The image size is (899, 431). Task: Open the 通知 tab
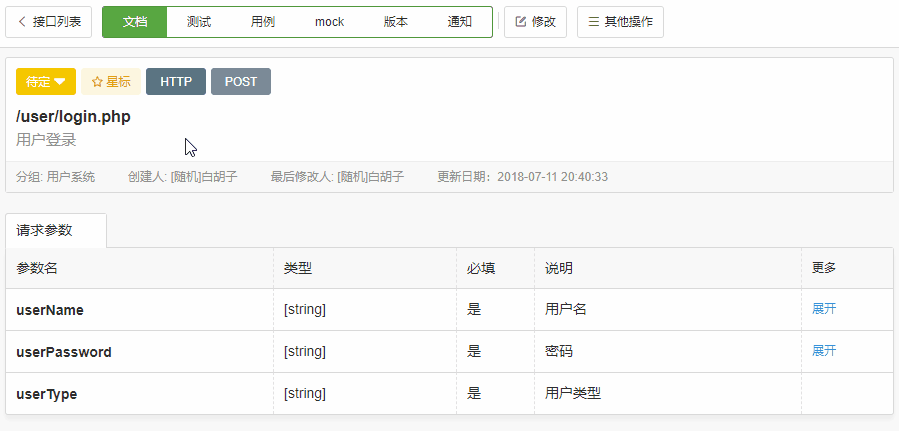point(459,22)
